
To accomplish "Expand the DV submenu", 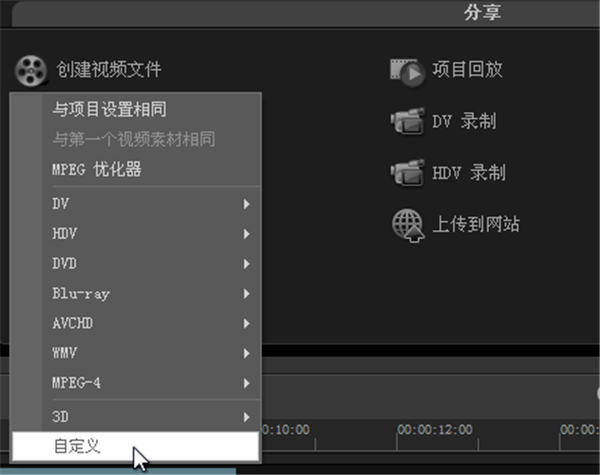I will (136, 204).
